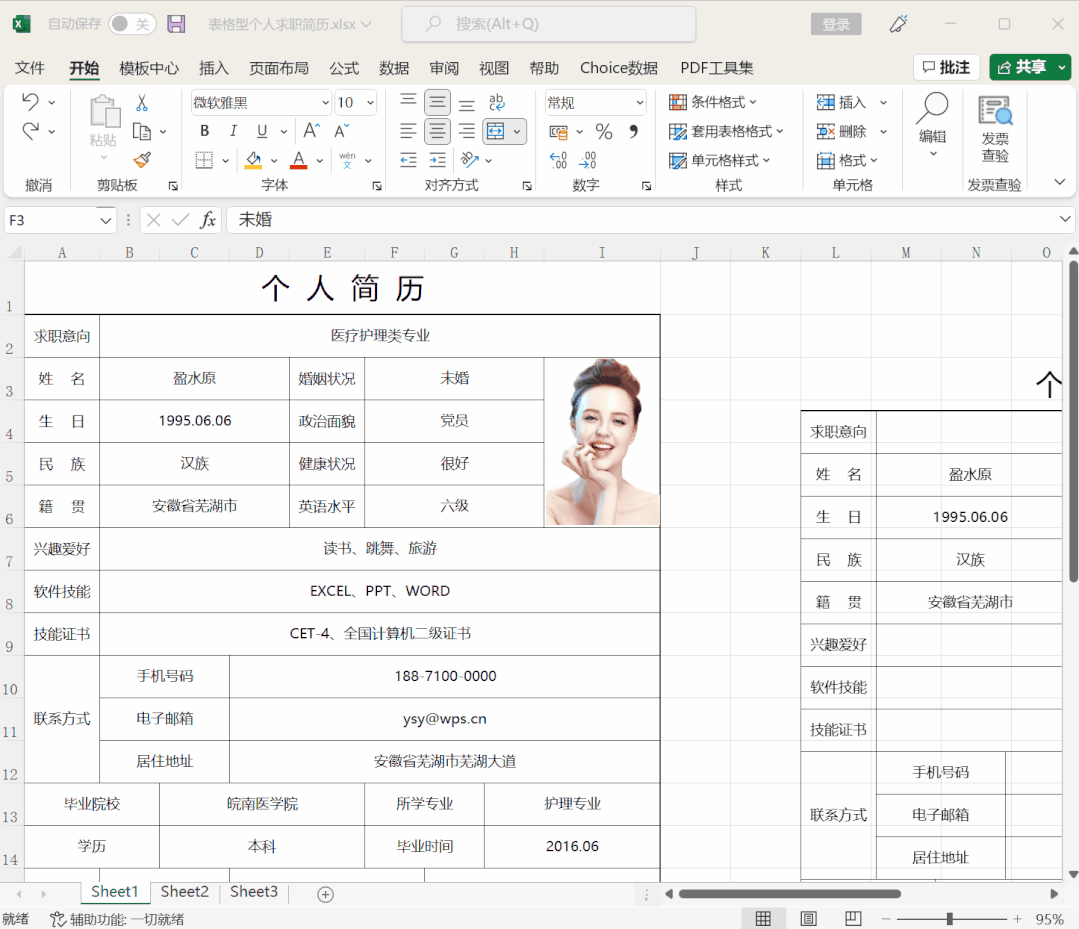Viewport: 1079px width, 929px height.
Task: Click the 共享 share button
Action: point(1031,67)
